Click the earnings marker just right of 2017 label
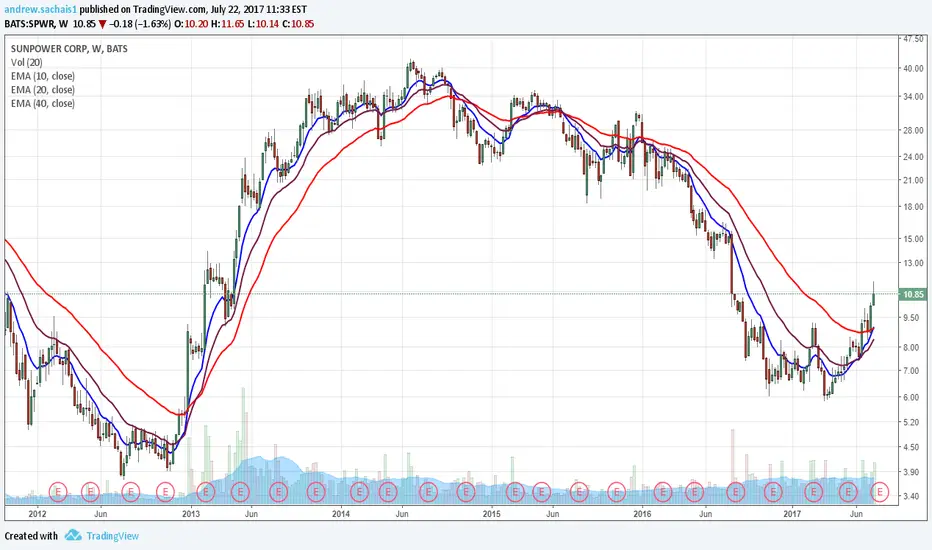932x550 pixels. click(x=813, y=492)
